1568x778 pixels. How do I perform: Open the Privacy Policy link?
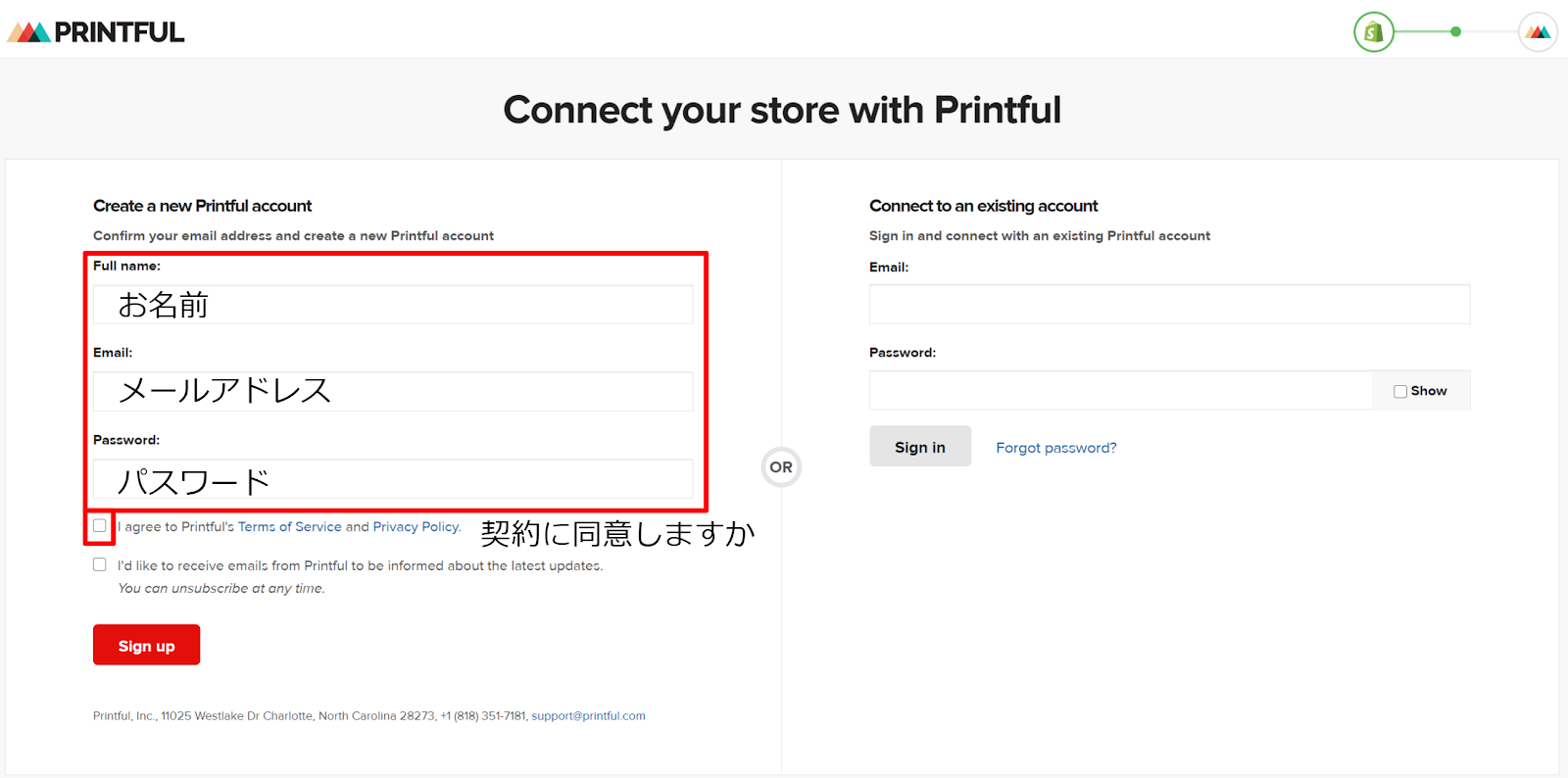click(416, 527)
